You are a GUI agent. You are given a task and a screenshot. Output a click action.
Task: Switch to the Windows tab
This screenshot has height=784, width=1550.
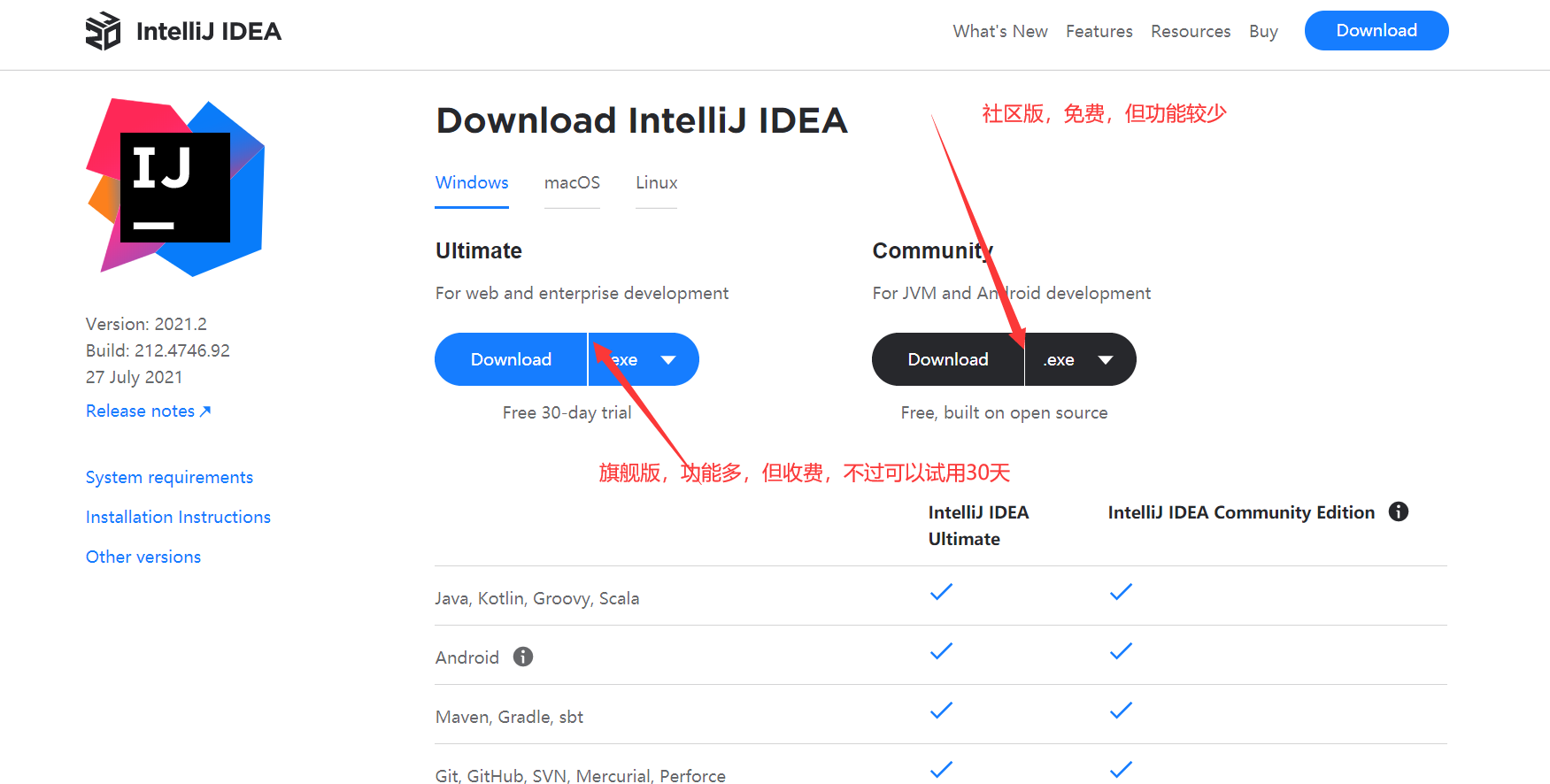click(472, 182)
